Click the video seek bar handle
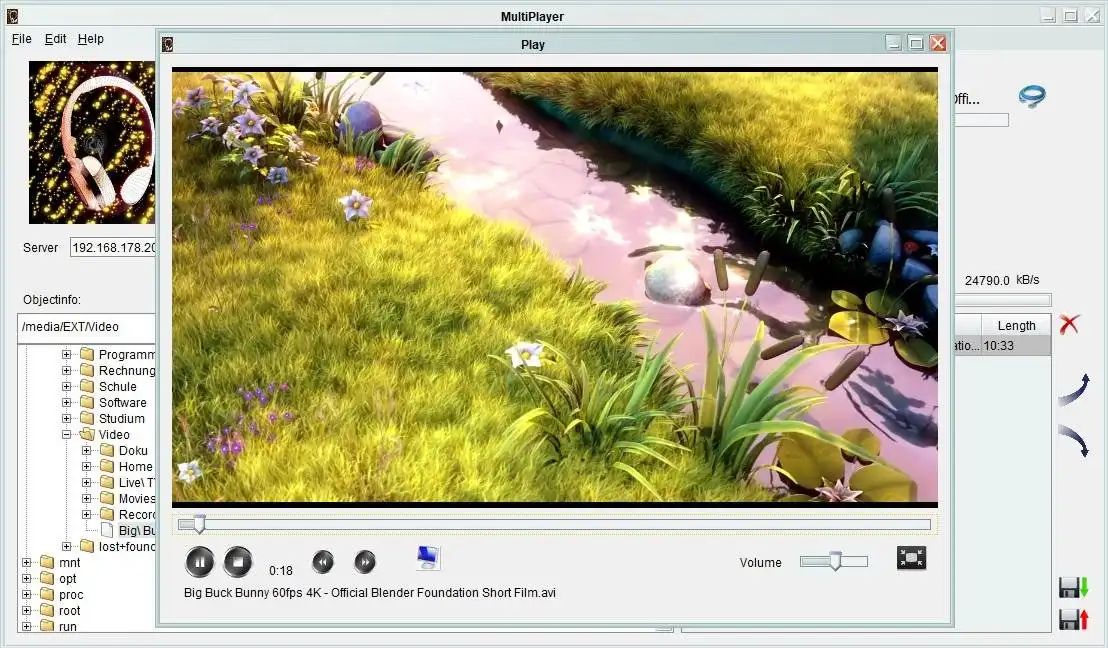 click(x=199, y=524)
